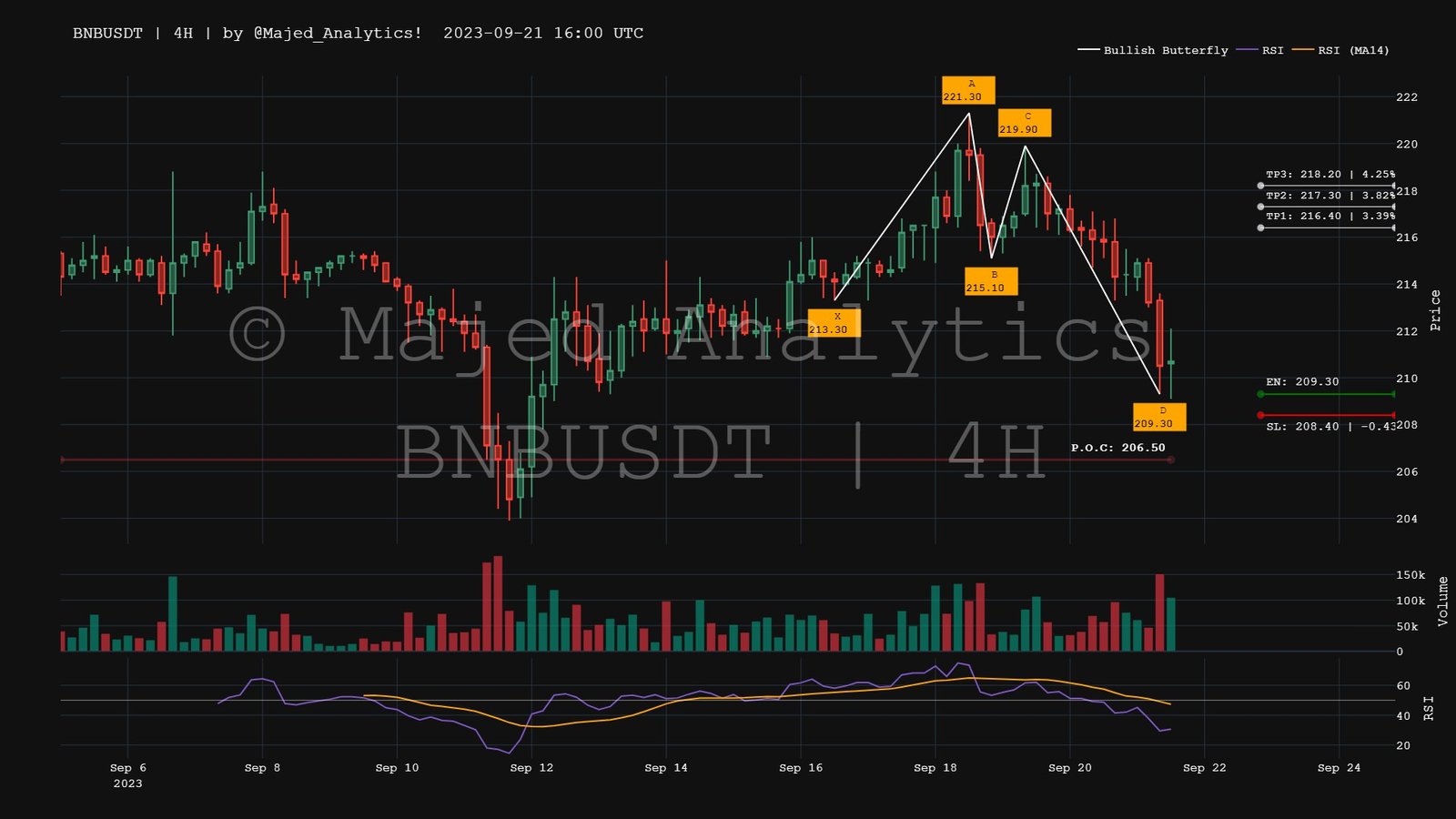Image resolution: width=1456 pixels, height=819 pixels.
Task: Select the point B label at 215.10
Action: (x=991, y=281)
